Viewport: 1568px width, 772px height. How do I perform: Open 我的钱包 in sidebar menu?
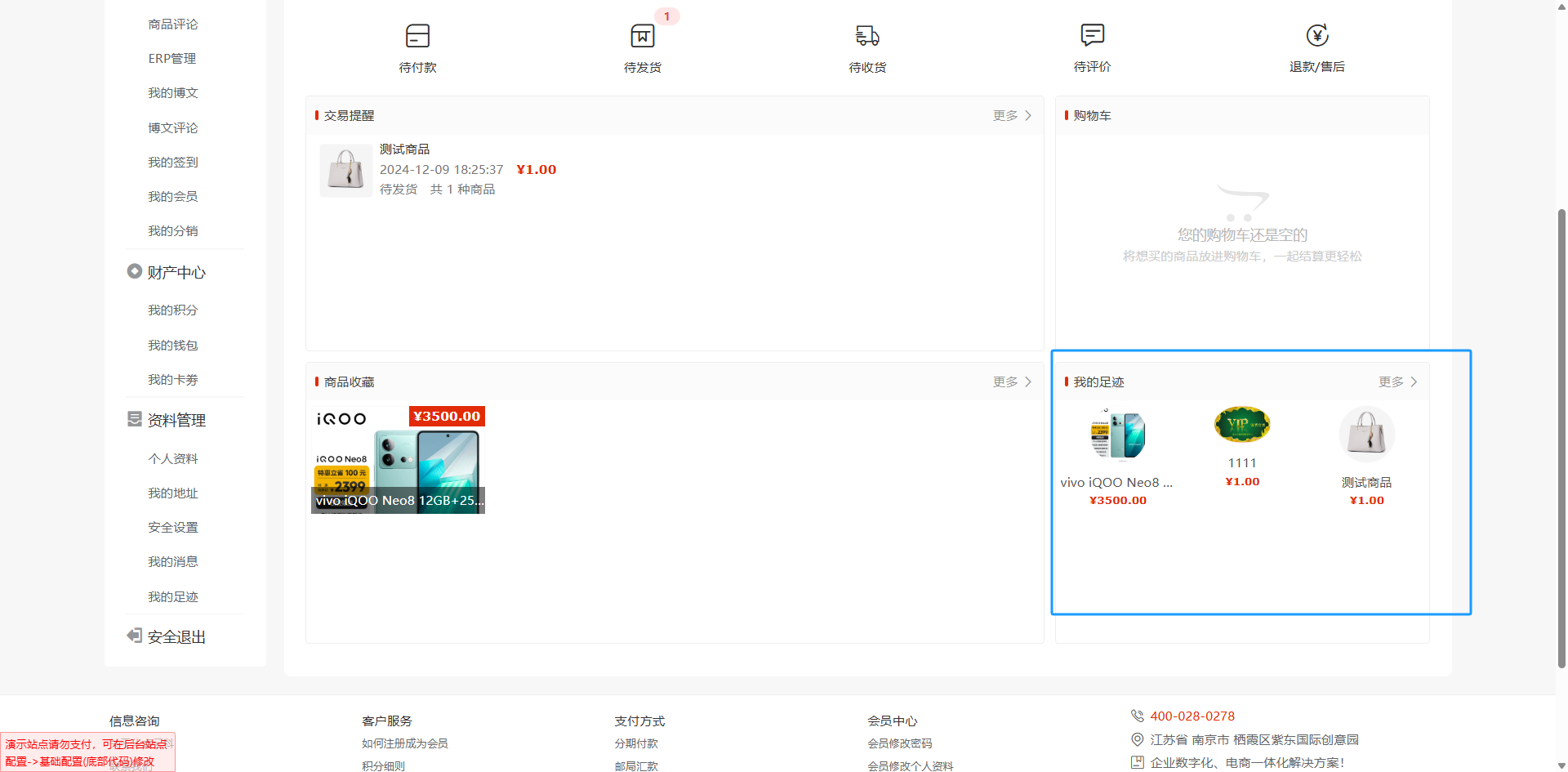(173, 346)
